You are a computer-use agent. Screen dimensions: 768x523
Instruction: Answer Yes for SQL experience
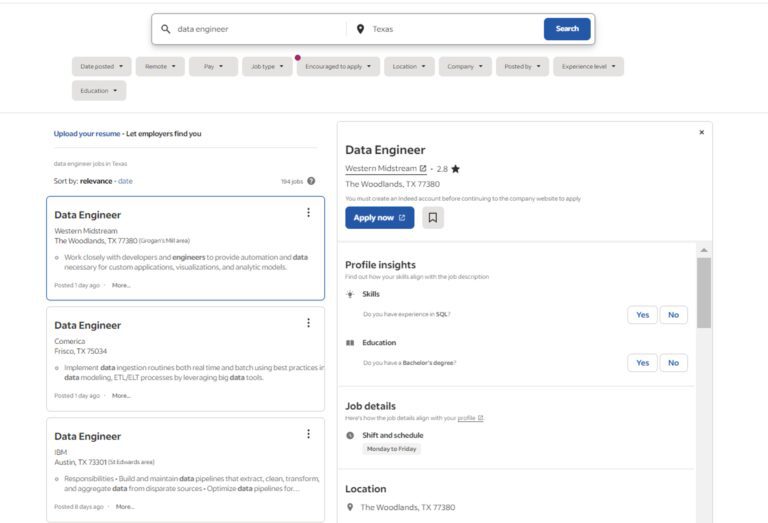[642, 315]
